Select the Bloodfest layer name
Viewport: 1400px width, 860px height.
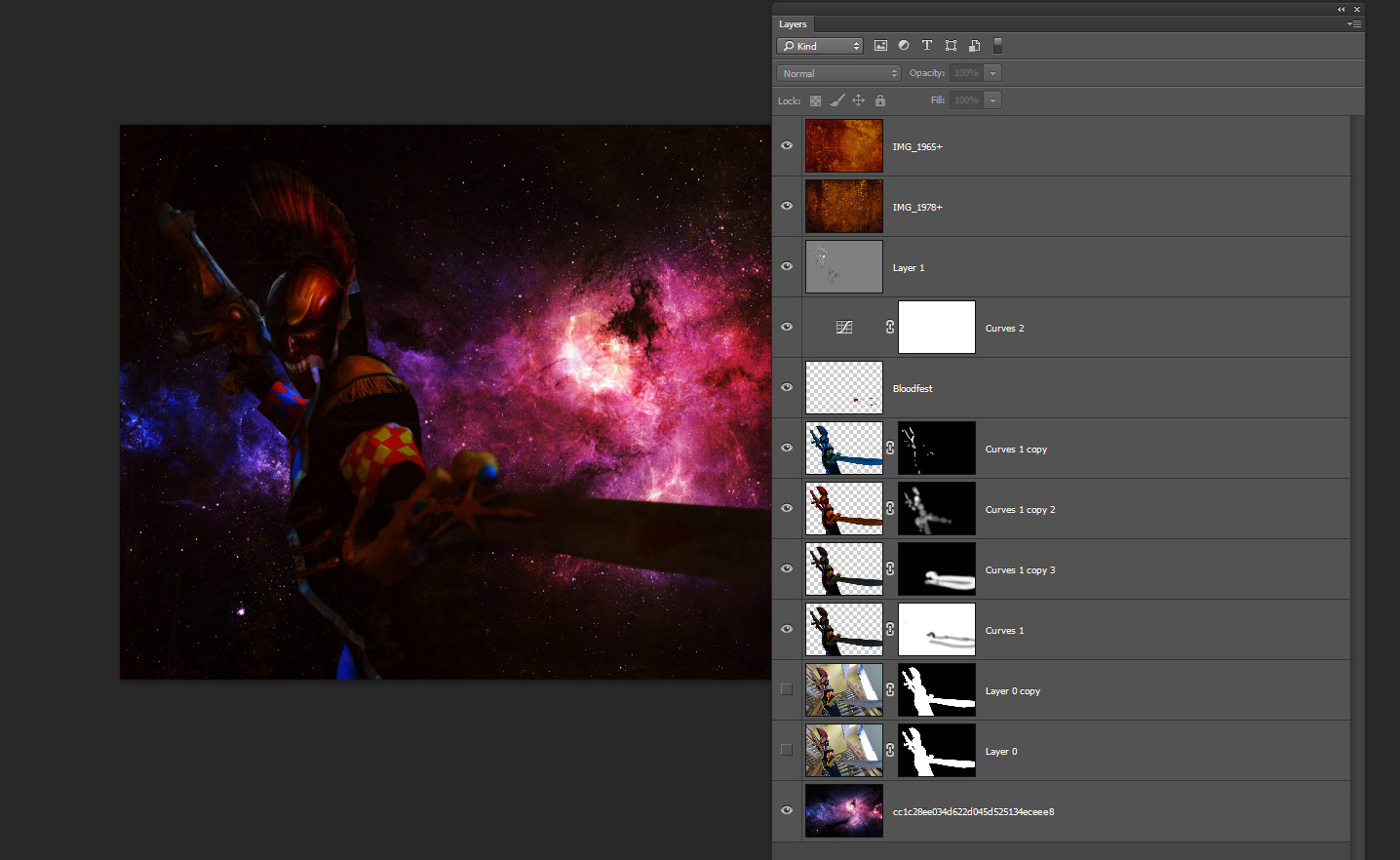click(913, 389)
